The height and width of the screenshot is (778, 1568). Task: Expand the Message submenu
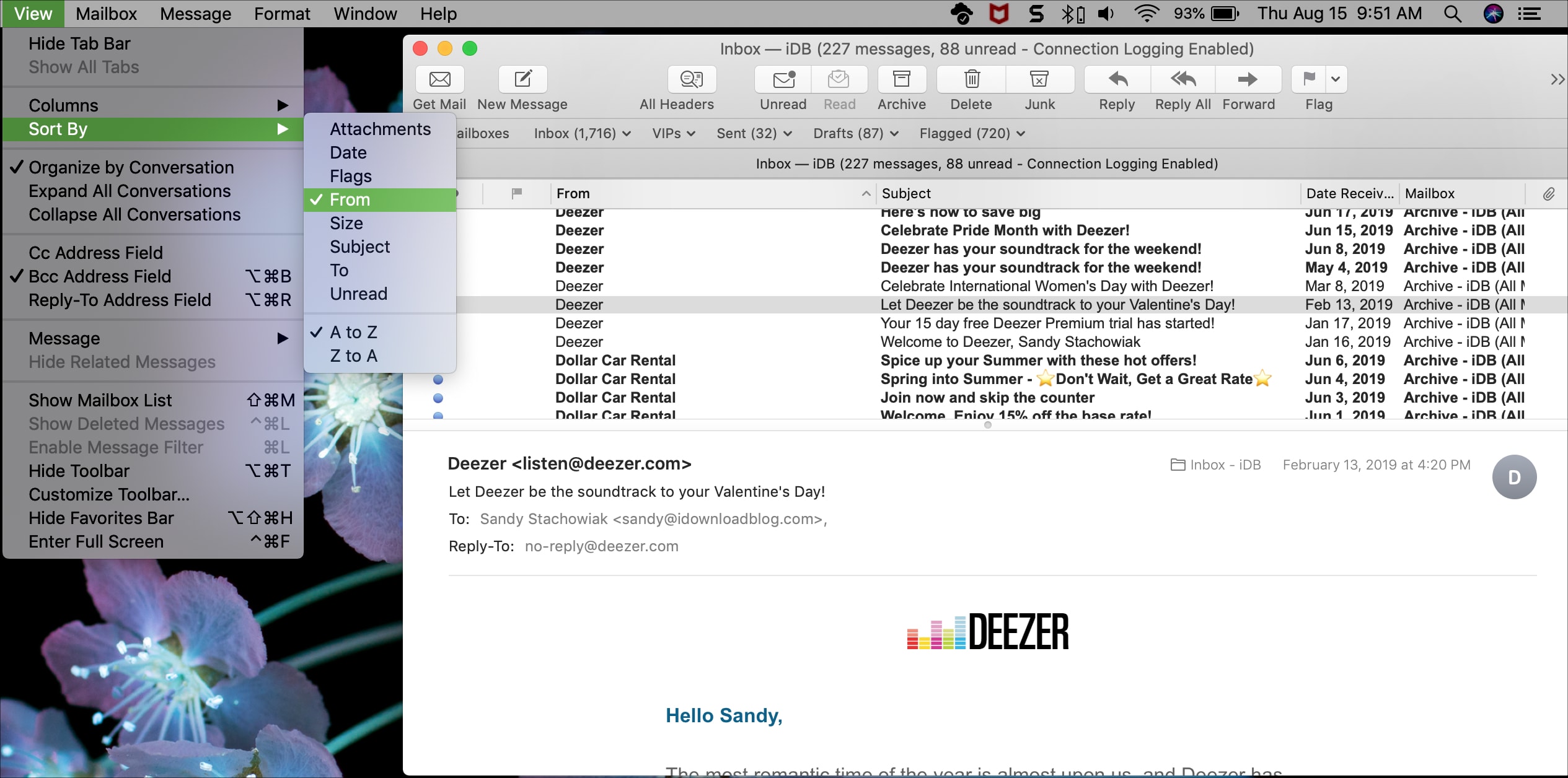tap(153, 338)
